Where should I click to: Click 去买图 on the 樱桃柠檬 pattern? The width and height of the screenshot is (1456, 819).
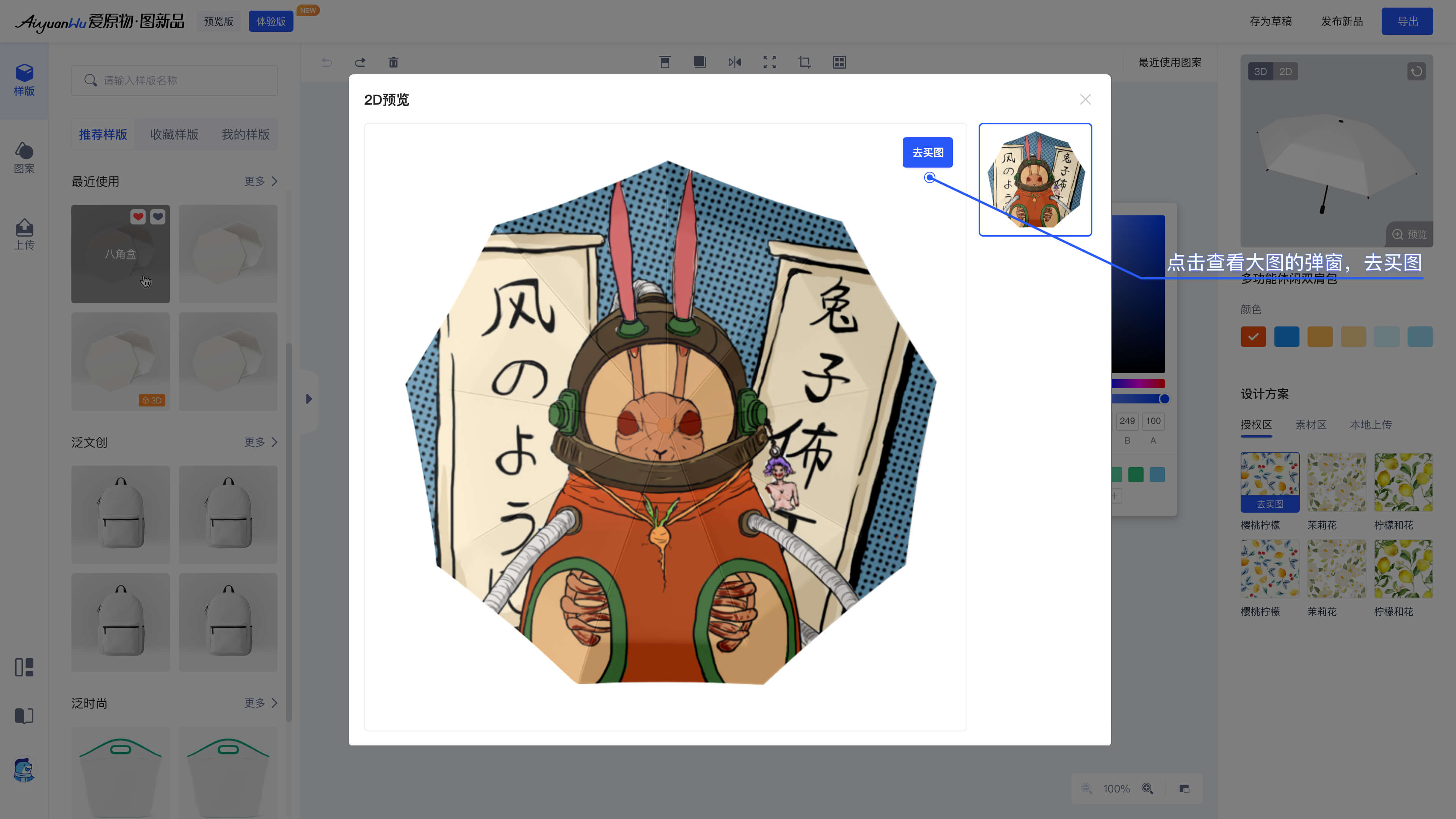click(x=1270, y=504)
